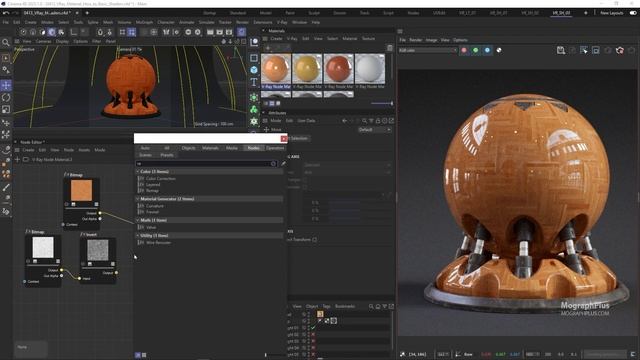Screen dimensions: 640x360
Task: Open the Default dropdown in the Attributes panel
Action: click(375, 130)
